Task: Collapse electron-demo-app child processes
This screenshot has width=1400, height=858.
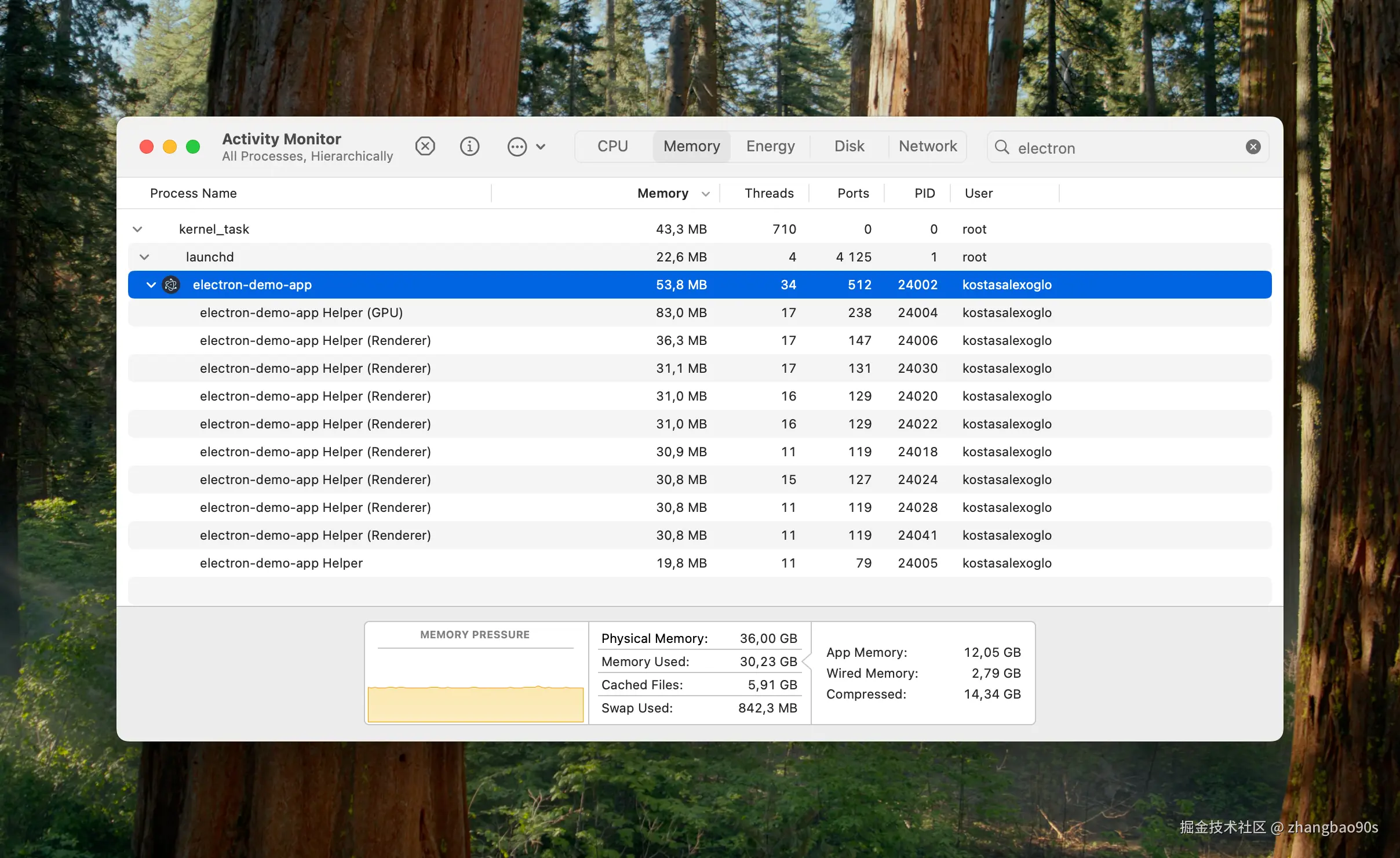Action: point(151,285)
